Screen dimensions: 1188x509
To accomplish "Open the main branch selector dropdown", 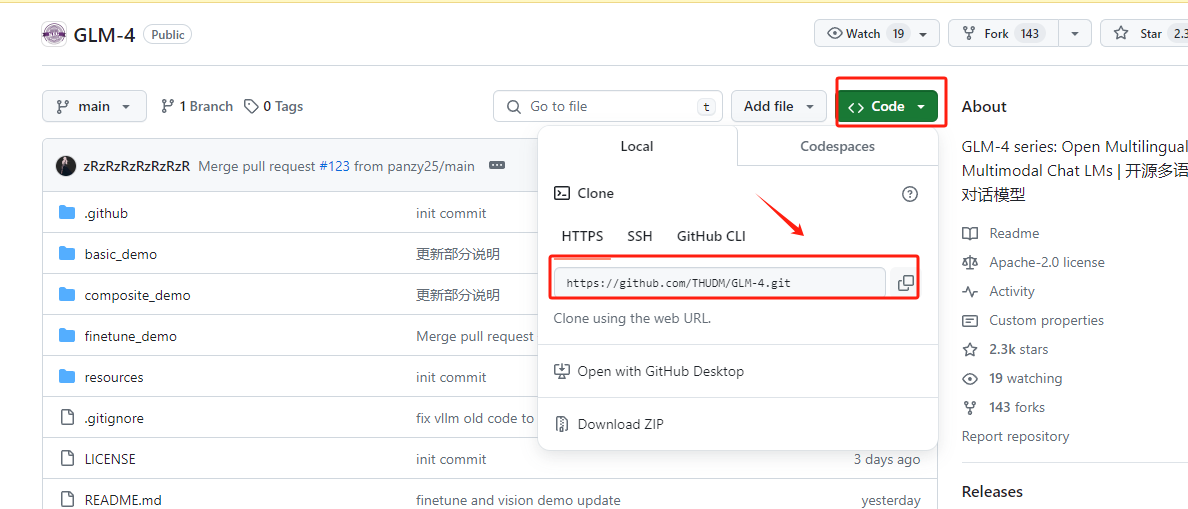I will [94, 107].
